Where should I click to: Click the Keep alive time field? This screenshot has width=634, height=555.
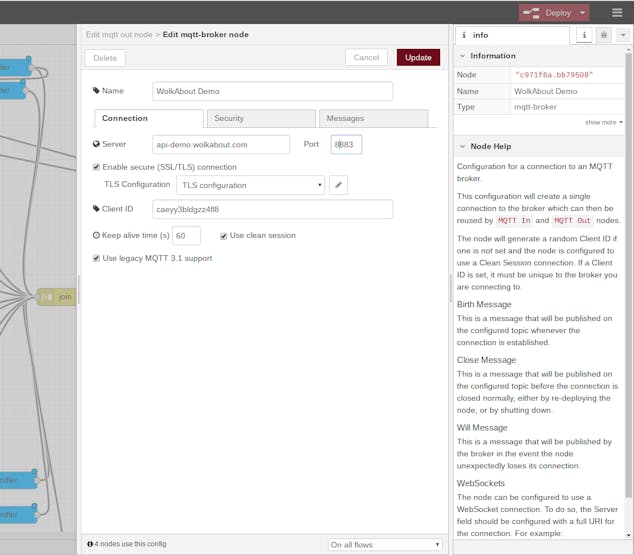(x=186, y=236)
